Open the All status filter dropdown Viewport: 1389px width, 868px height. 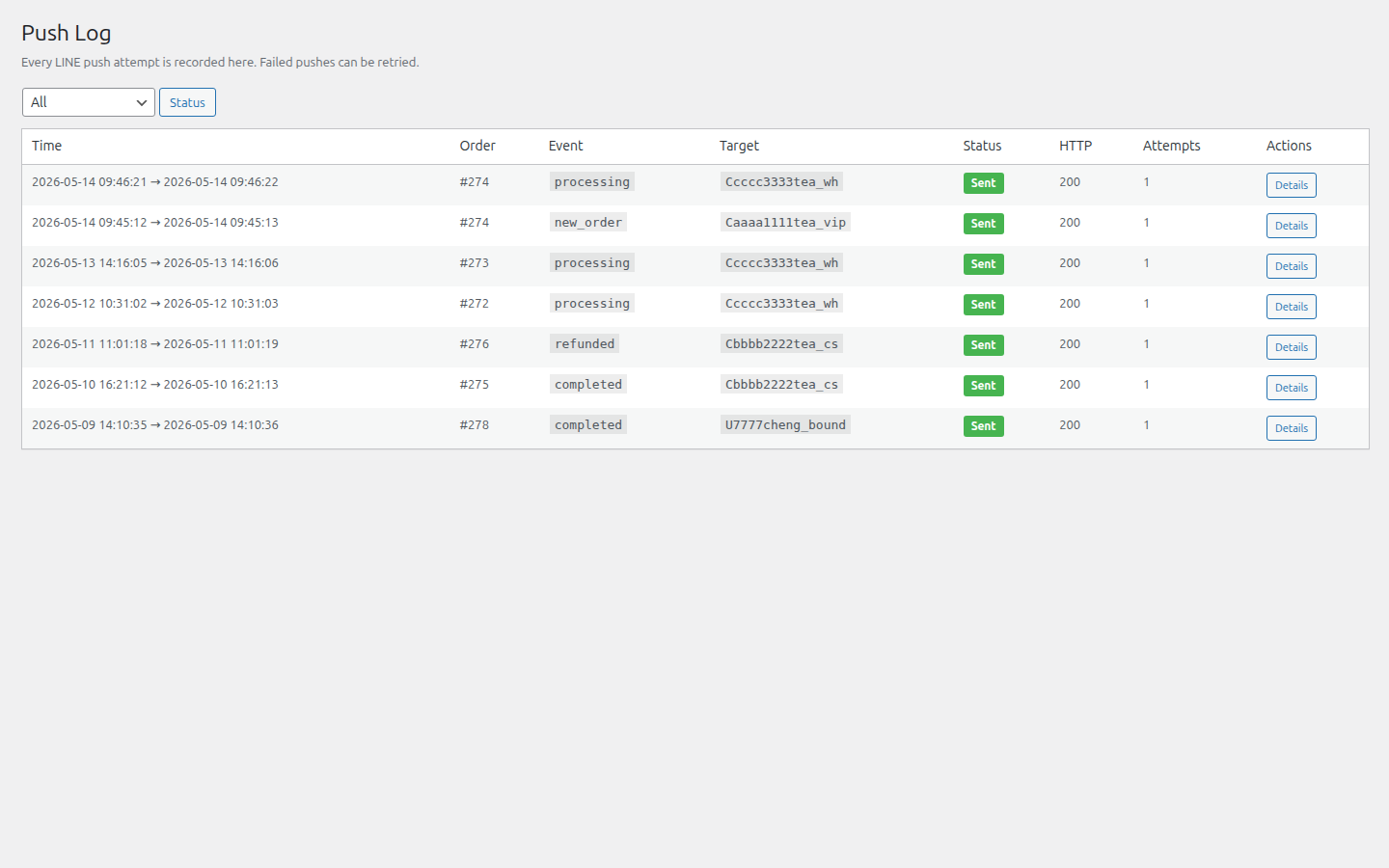(89, 102)
